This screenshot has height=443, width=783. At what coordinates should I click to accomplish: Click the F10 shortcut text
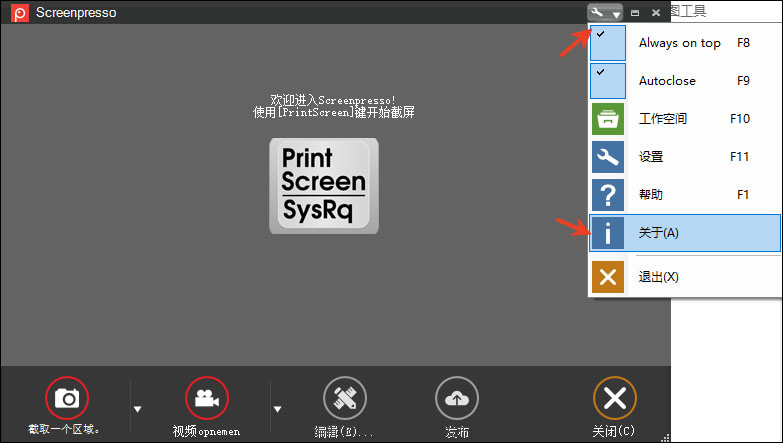point(740,119)
